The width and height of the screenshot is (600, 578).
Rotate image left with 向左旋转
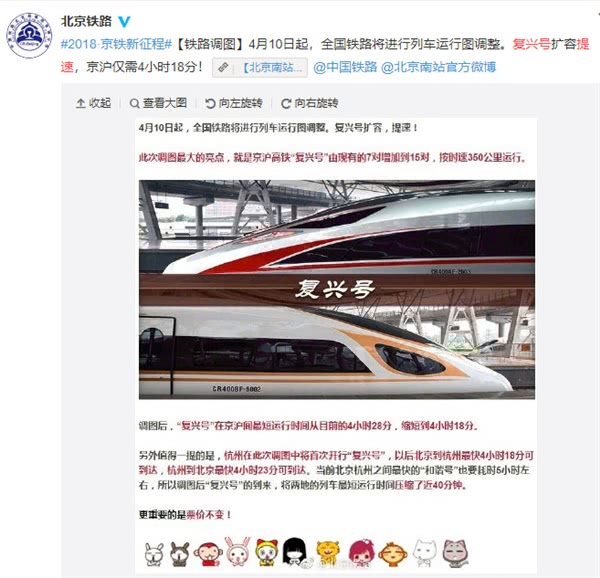click(234, 103)
